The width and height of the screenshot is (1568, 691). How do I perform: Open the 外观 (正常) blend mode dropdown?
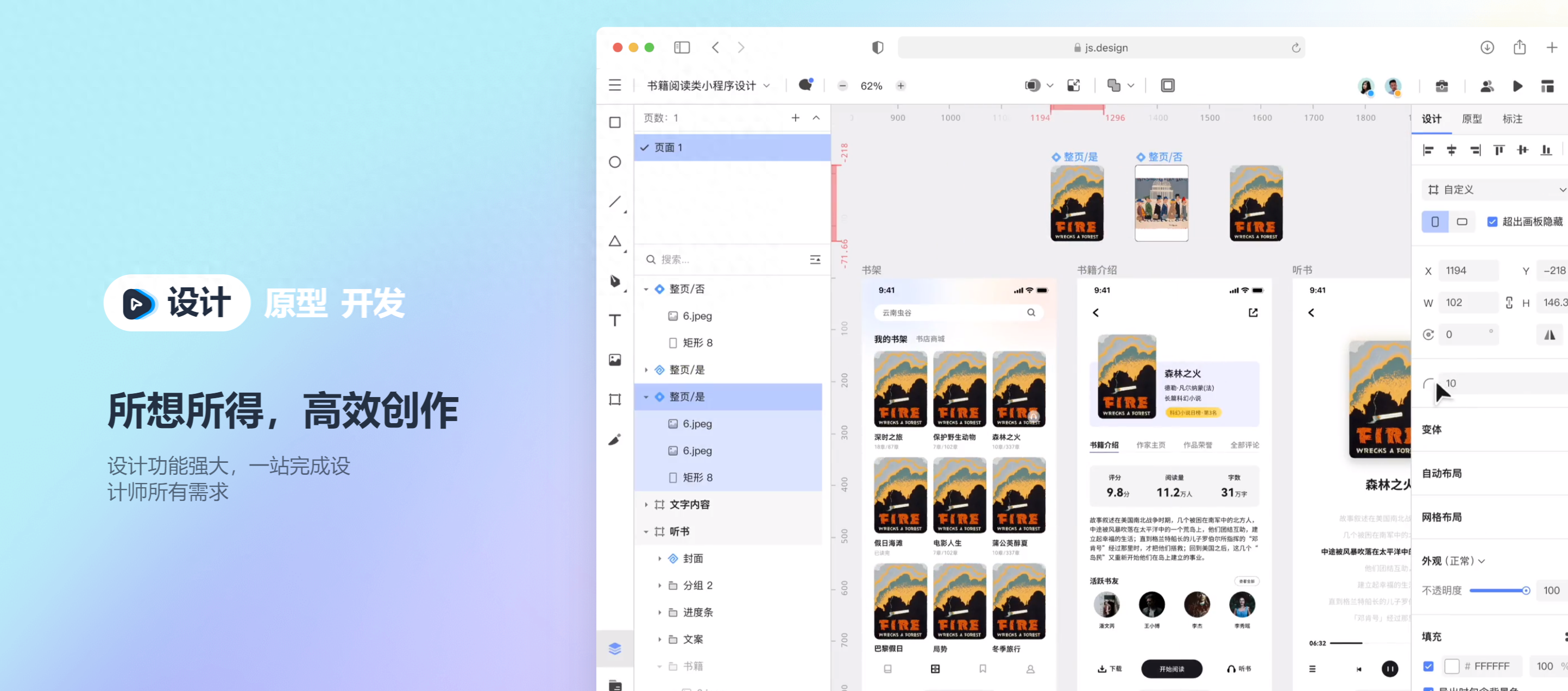(1453, 561)
